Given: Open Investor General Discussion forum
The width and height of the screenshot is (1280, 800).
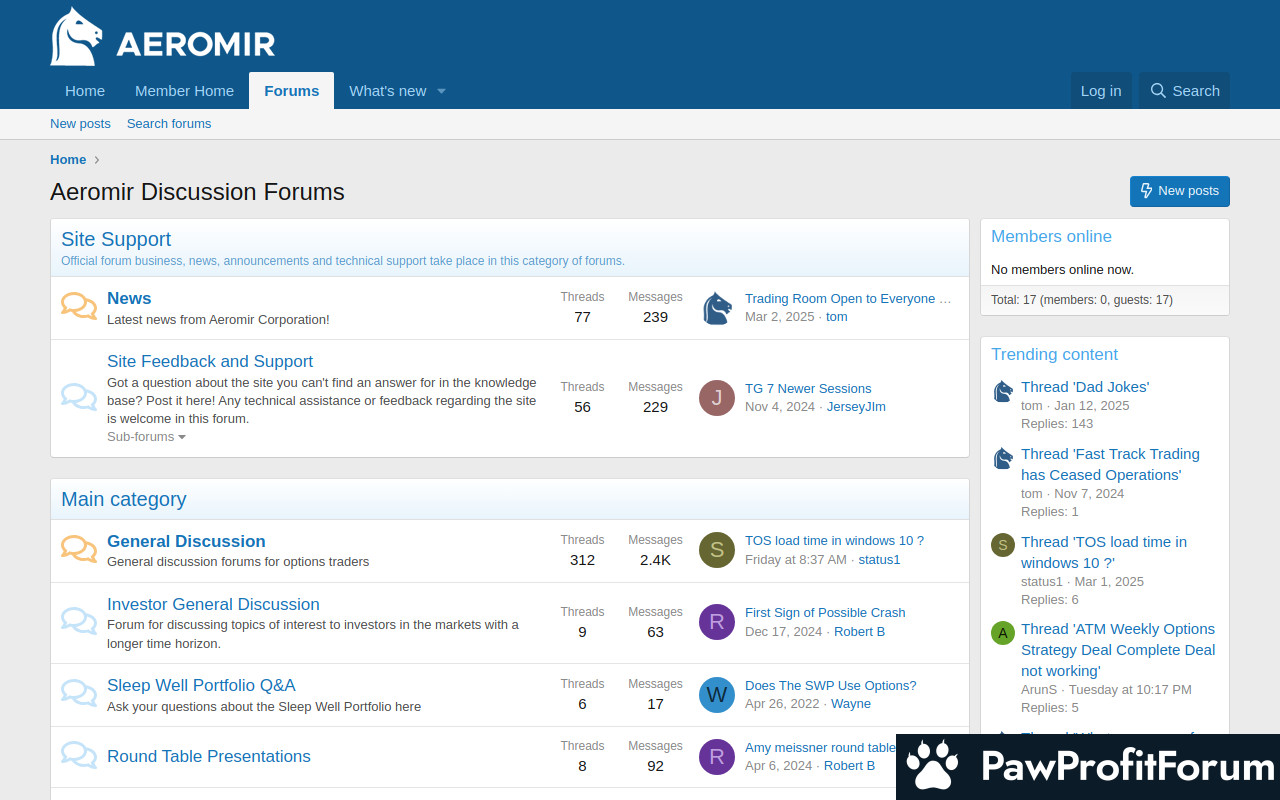Looking at the screenshot, I should coord(213,604).
